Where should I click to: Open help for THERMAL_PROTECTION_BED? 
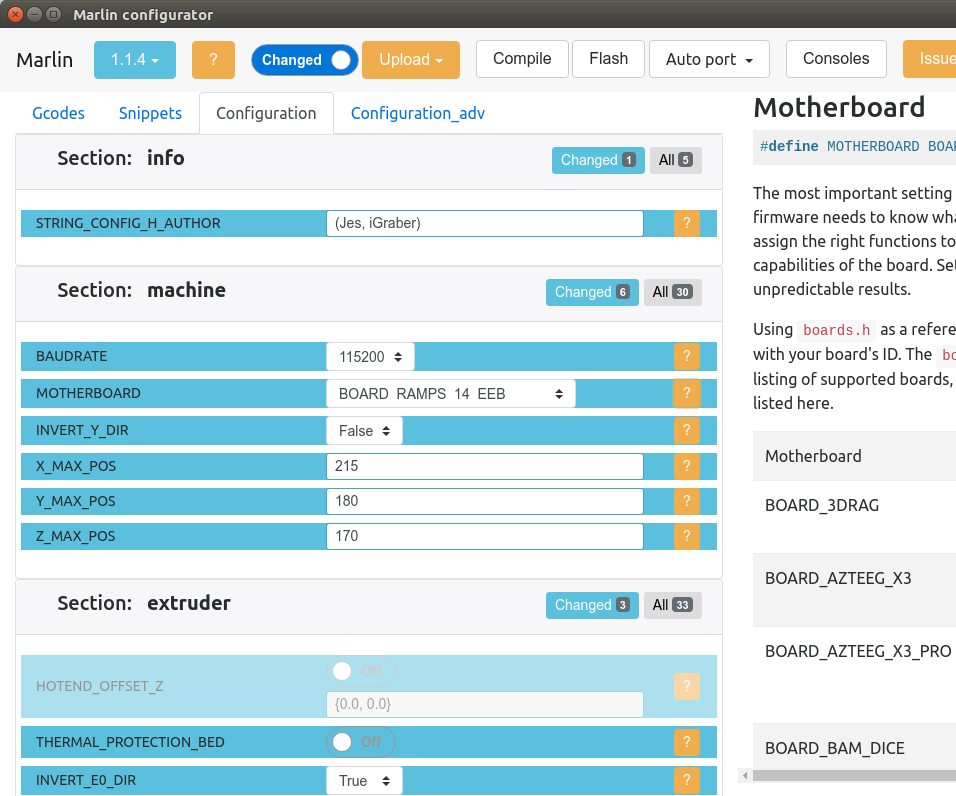[x=686, y=742]
